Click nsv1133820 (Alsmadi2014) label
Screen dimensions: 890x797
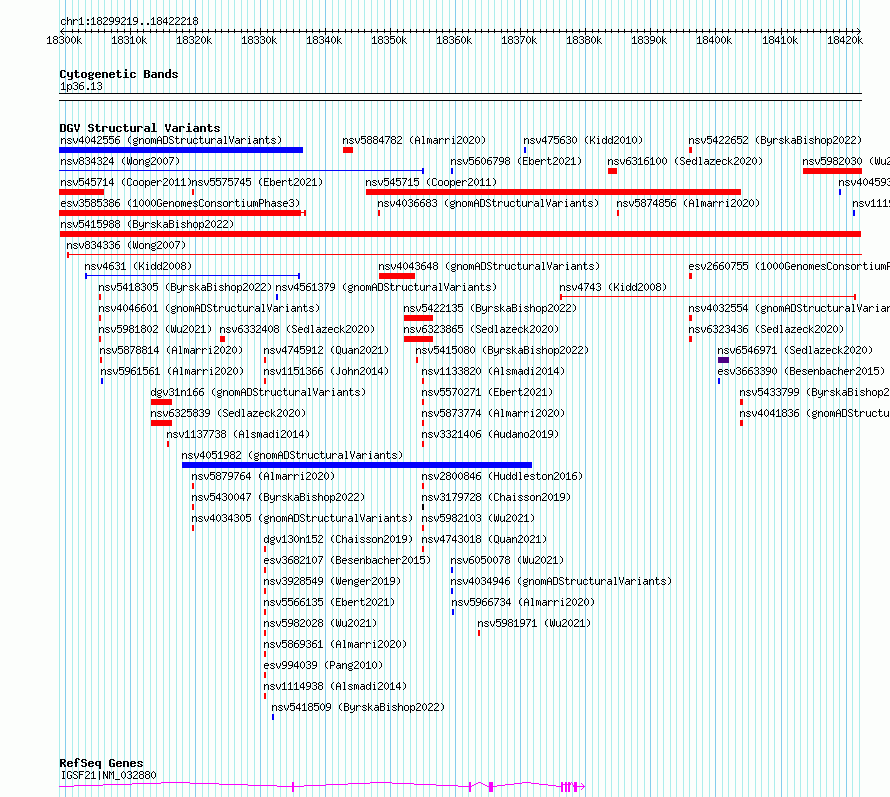click(x=493, y=371)
